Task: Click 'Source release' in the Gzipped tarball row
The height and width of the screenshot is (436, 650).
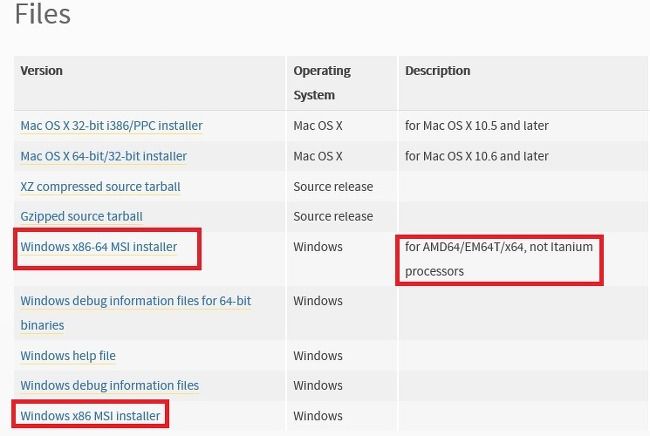Action: pyautogui.click(x=333, y=216)
